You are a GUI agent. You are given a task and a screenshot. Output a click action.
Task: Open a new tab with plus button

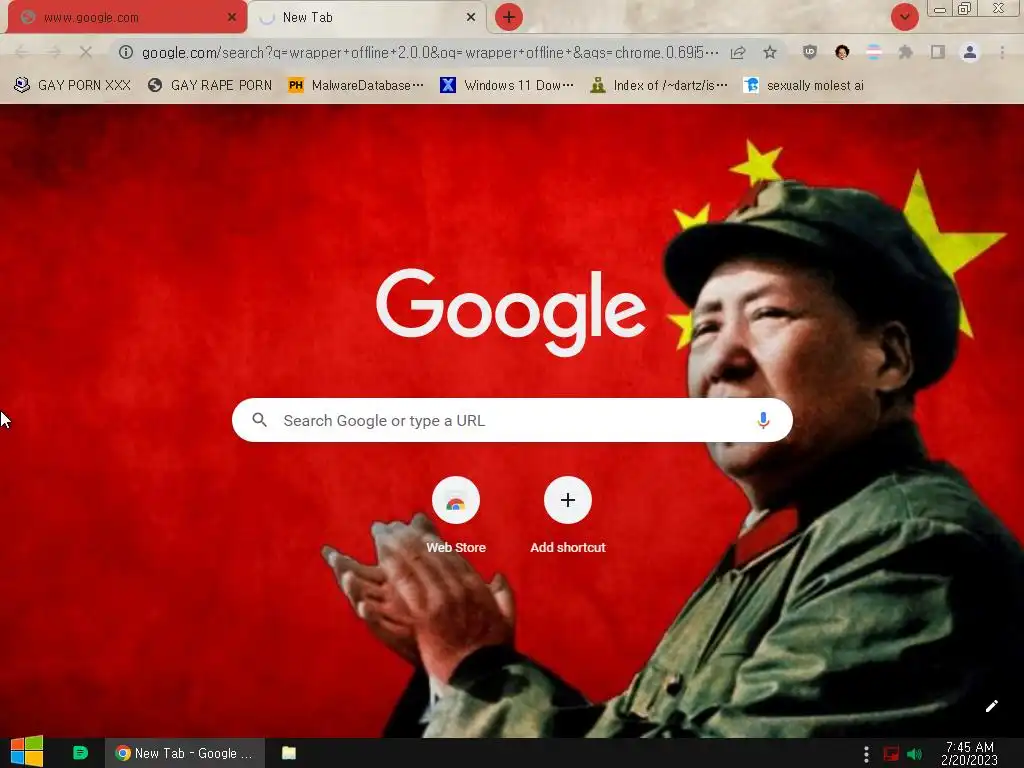pyautogui.click(x=509, y=17)
